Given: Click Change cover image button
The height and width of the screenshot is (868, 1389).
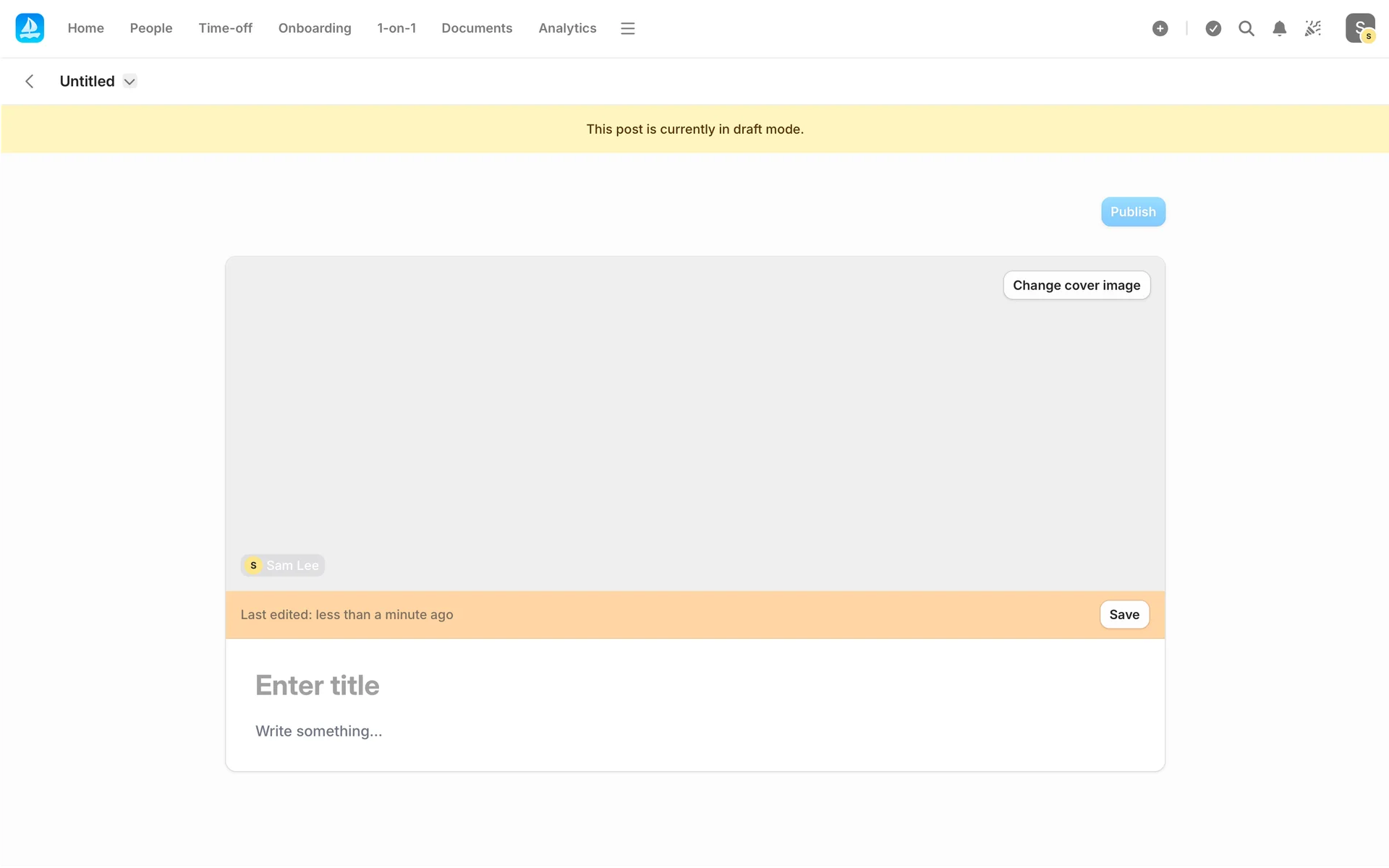Looking at the screenshot, I should click(x=1076, y=285).
